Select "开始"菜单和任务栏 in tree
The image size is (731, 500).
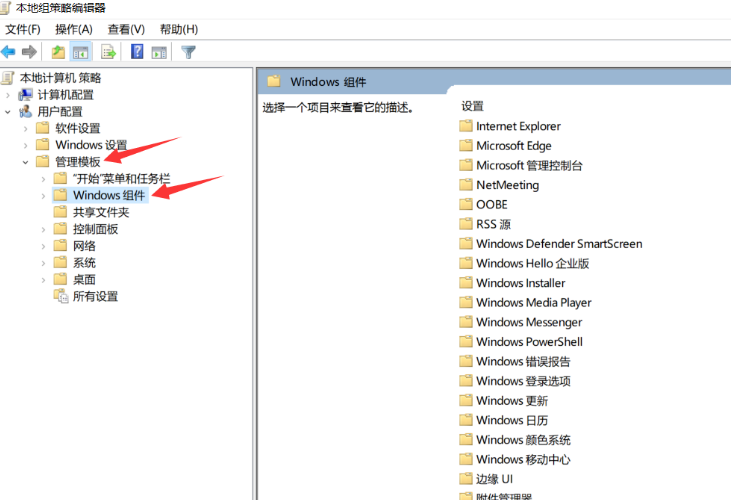[x=121, y=179]
